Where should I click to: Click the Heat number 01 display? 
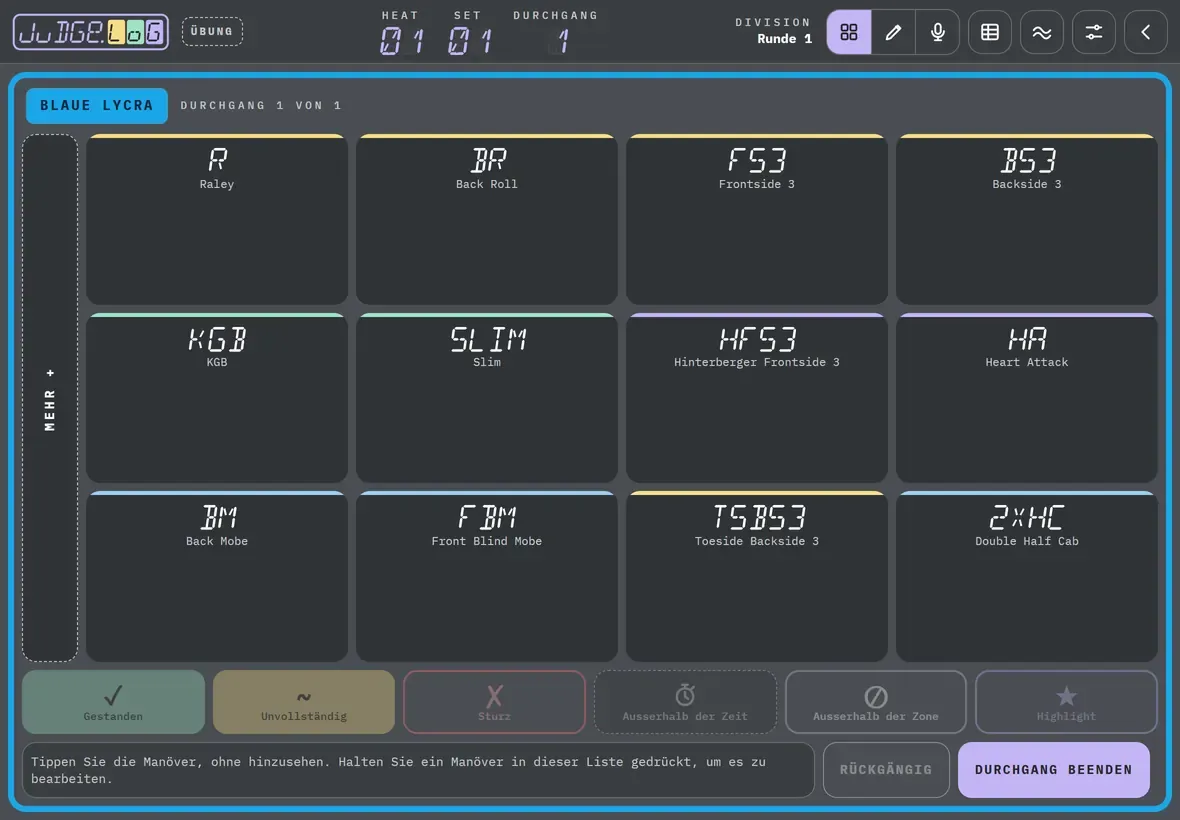(401, 41)
